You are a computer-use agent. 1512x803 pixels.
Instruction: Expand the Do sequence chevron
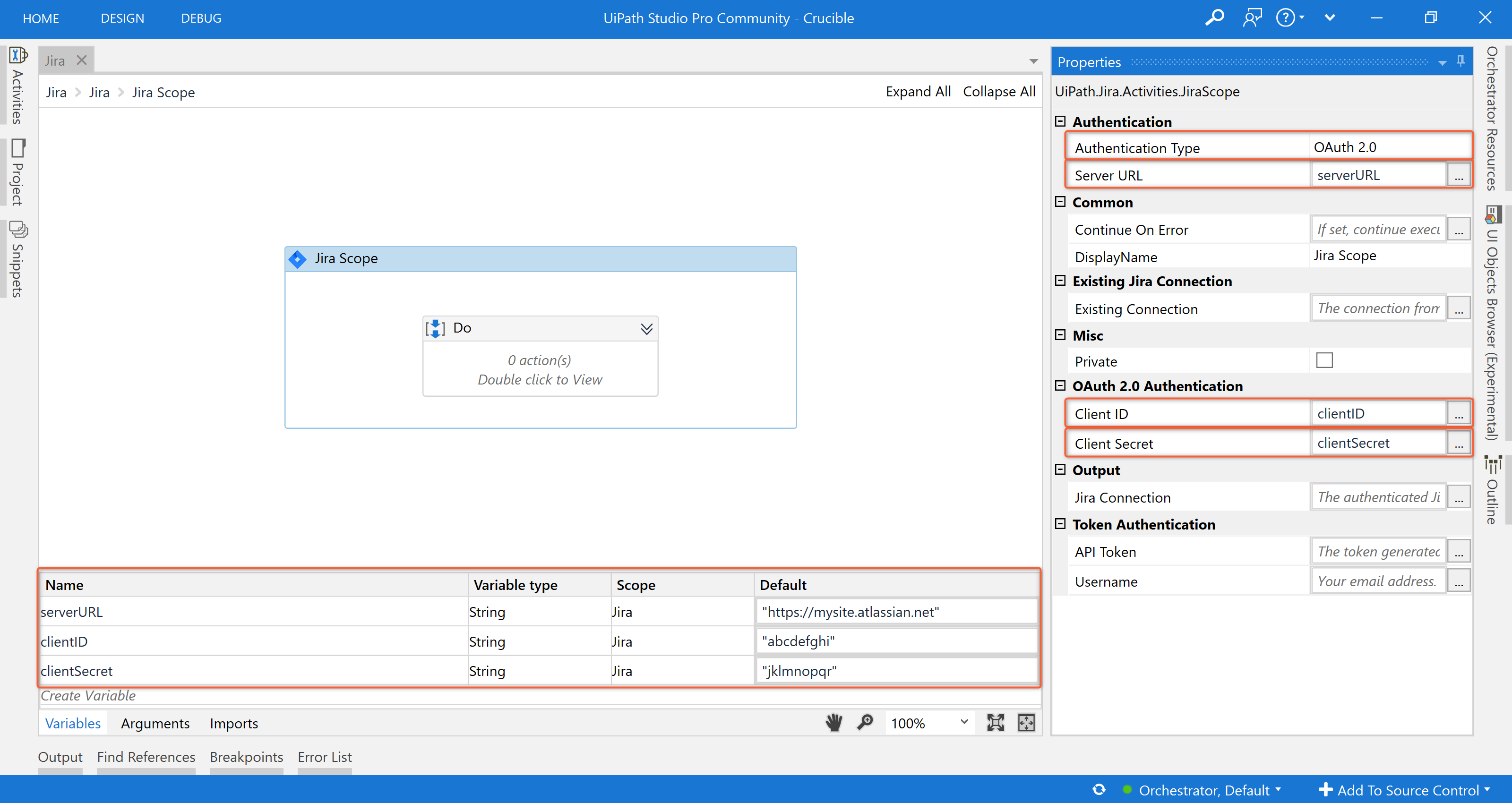[646, 329]
